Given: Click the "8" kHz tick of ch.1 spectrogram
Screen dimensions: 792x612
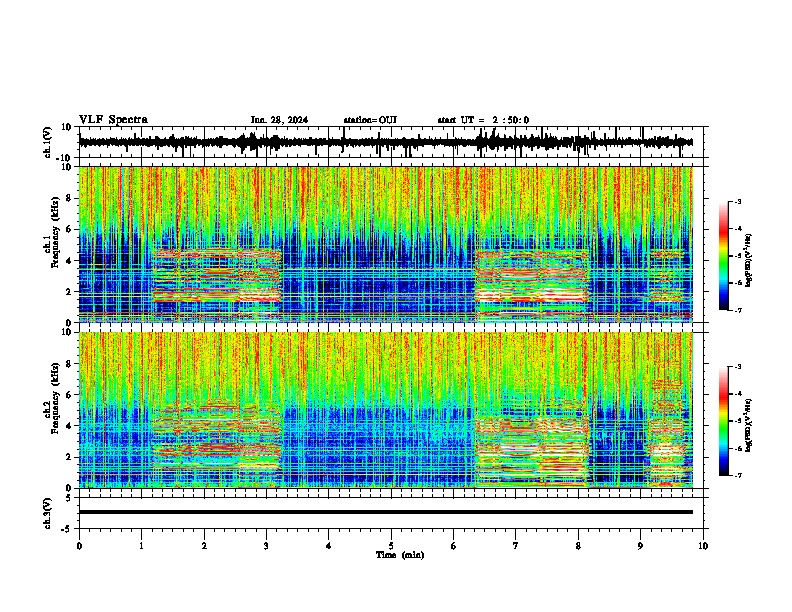Looking at the screenshot, I should [69, 198].
